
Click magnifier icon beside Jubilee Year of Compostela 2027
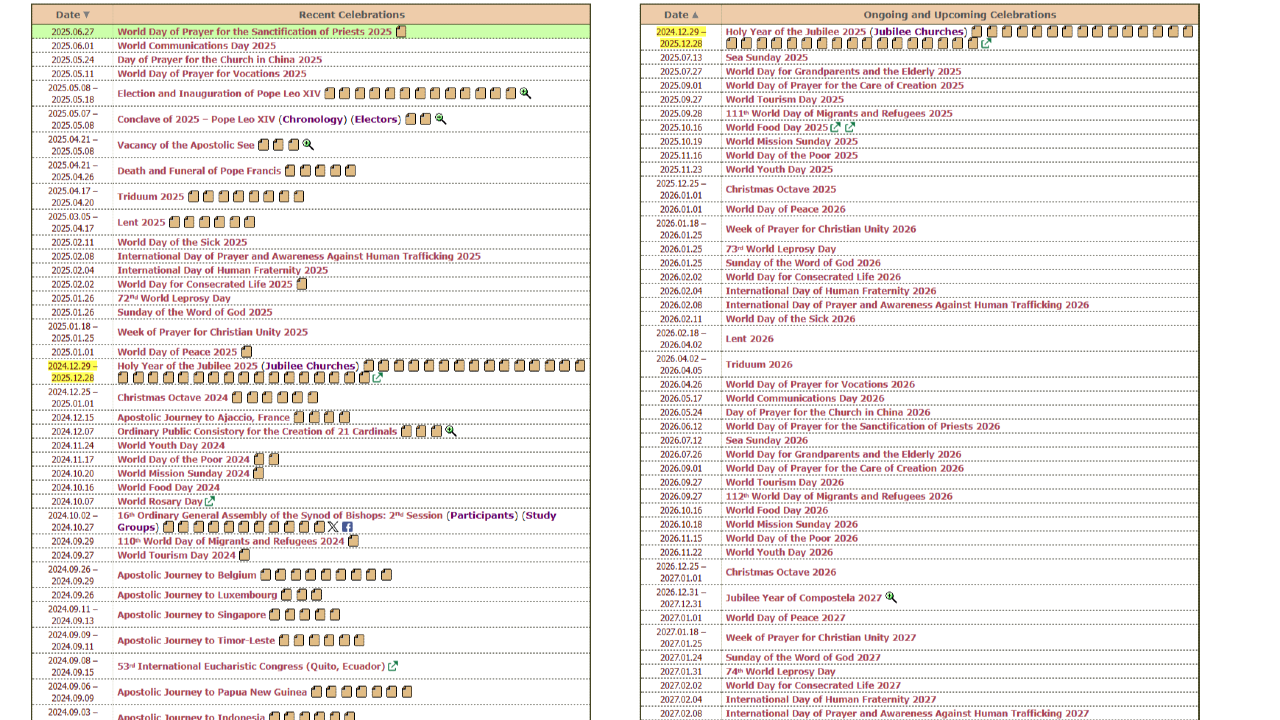(891, 598)
